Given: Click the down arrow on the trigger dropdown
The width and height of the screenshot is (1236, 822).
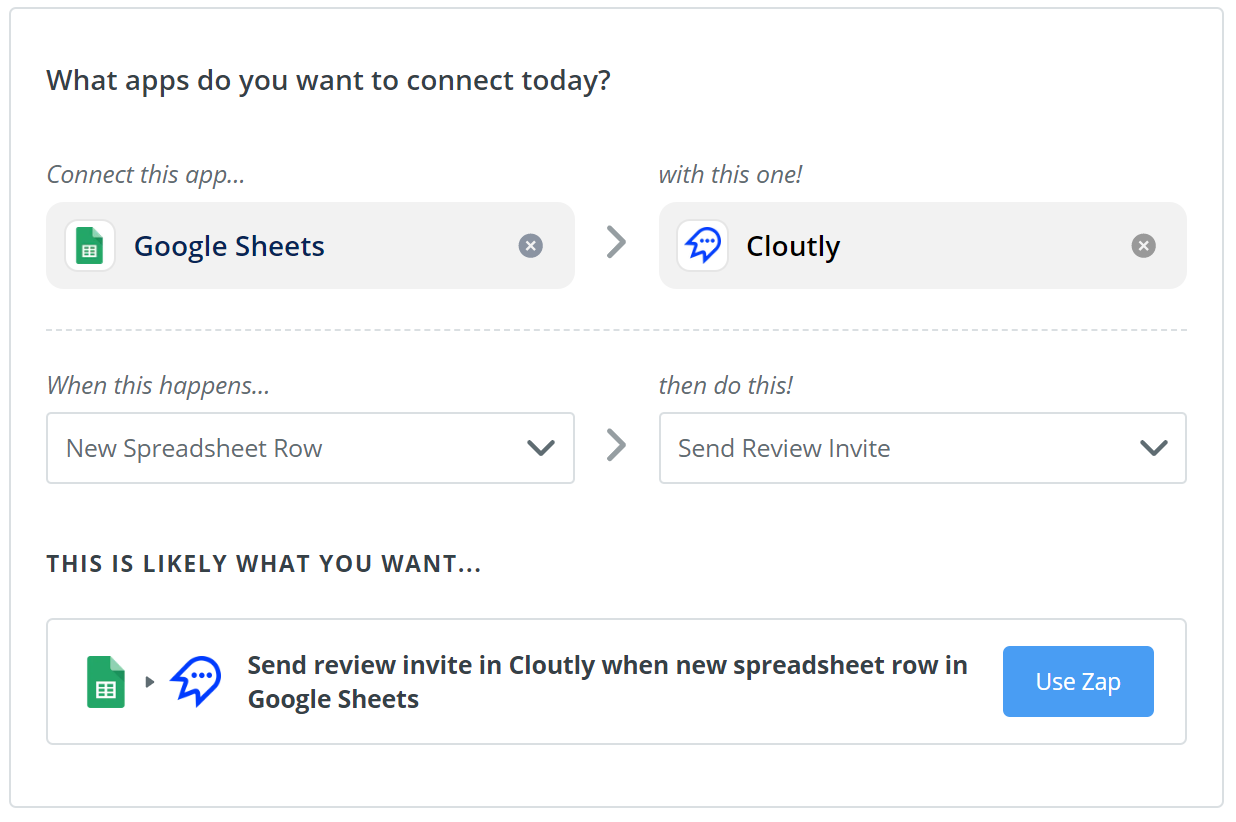Looking at the screenshot, I should click(x=541, y=448).
